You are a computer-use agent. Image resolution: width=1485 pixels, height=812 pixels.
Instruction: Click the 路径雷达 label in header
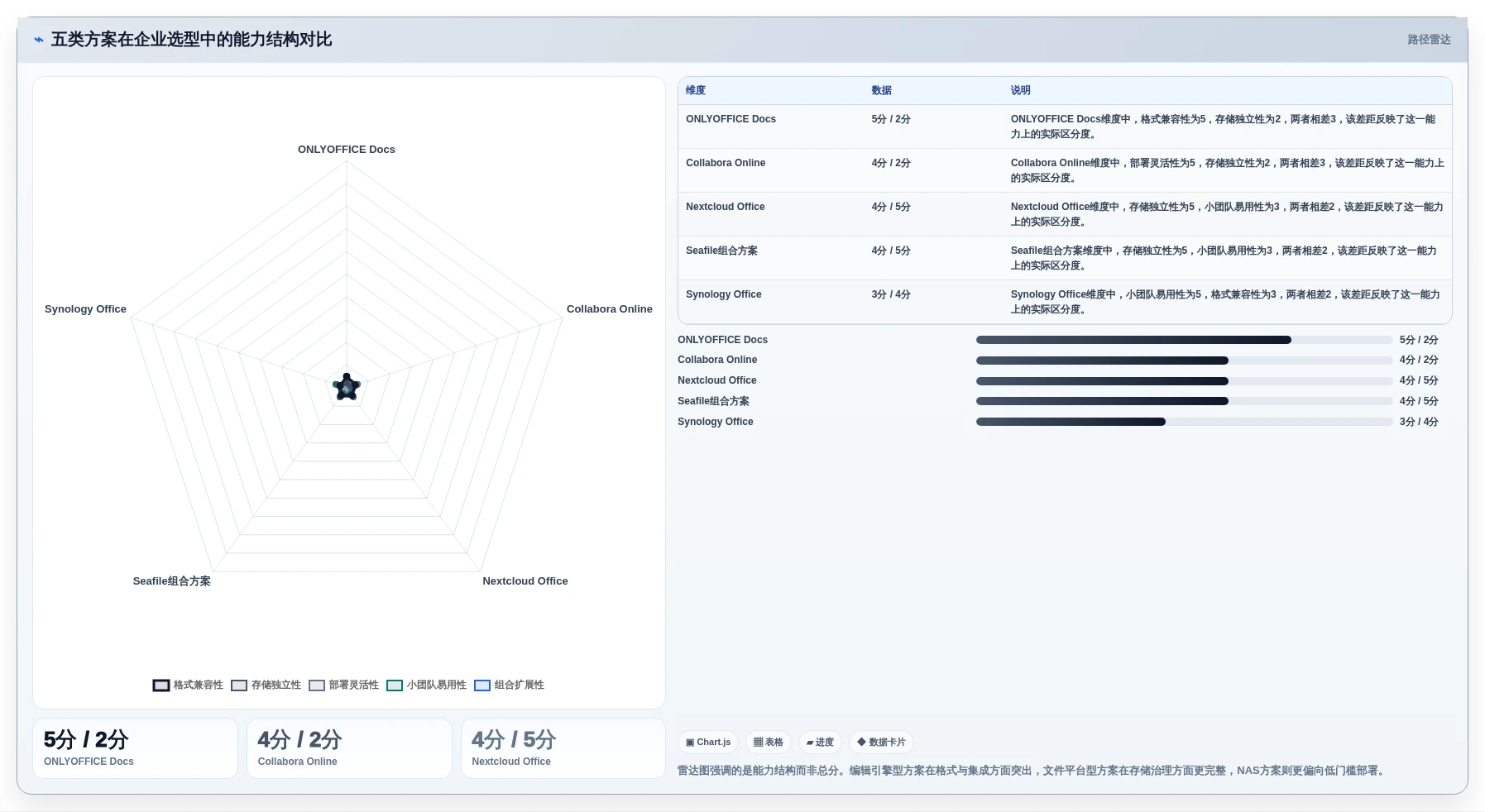1429,40
